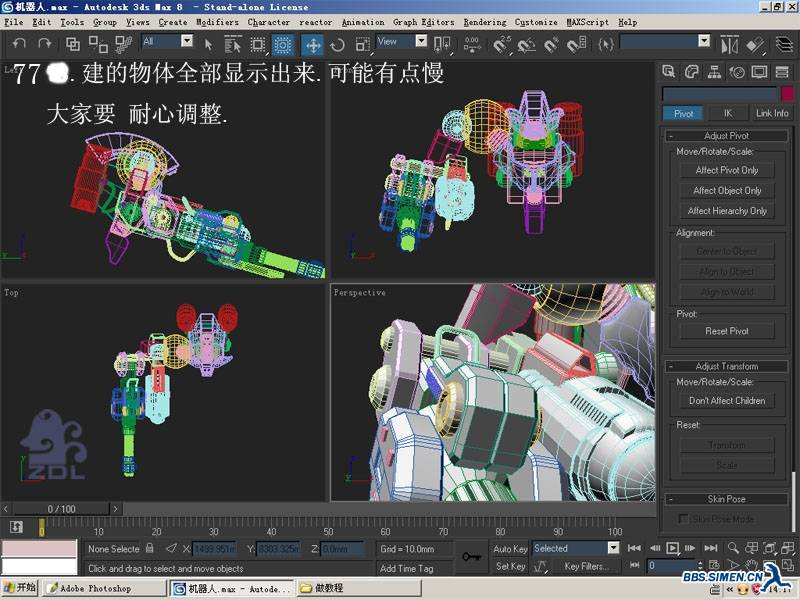
Task: Click the large Set Keys key icon
Action: [x=471, y=556]
